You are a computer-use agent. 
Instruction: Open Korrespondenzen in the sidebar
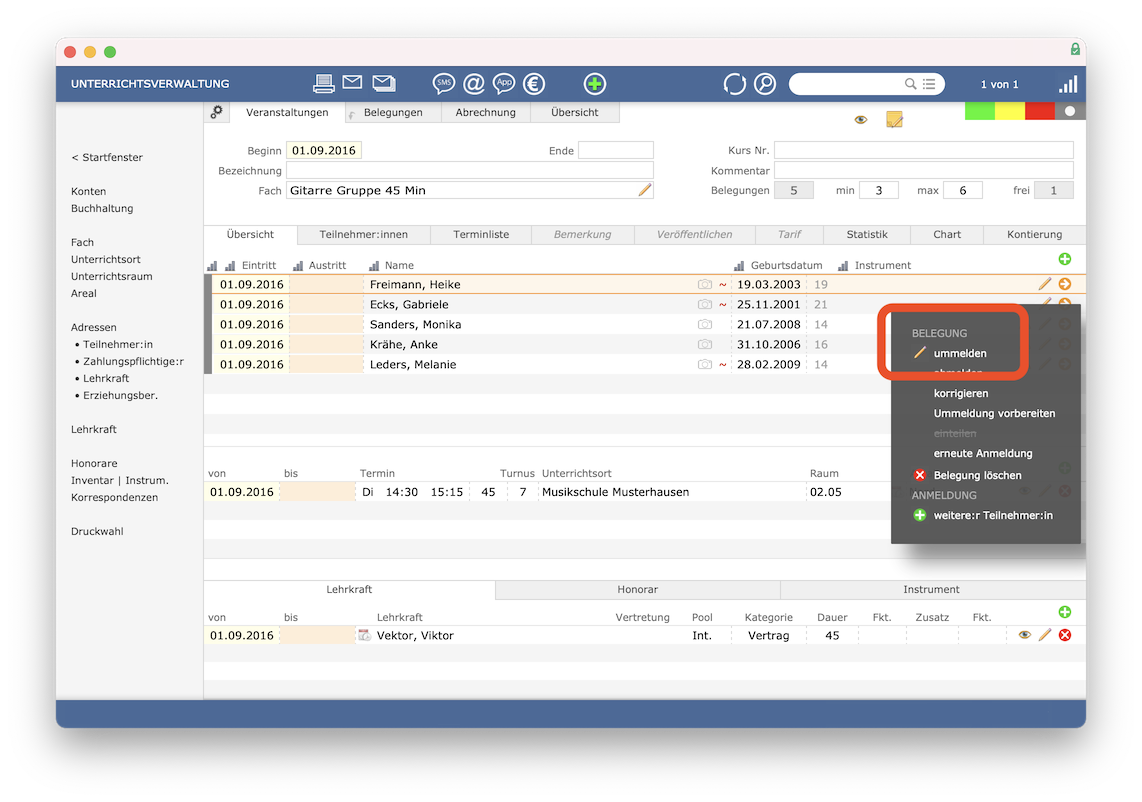point(114,498)
